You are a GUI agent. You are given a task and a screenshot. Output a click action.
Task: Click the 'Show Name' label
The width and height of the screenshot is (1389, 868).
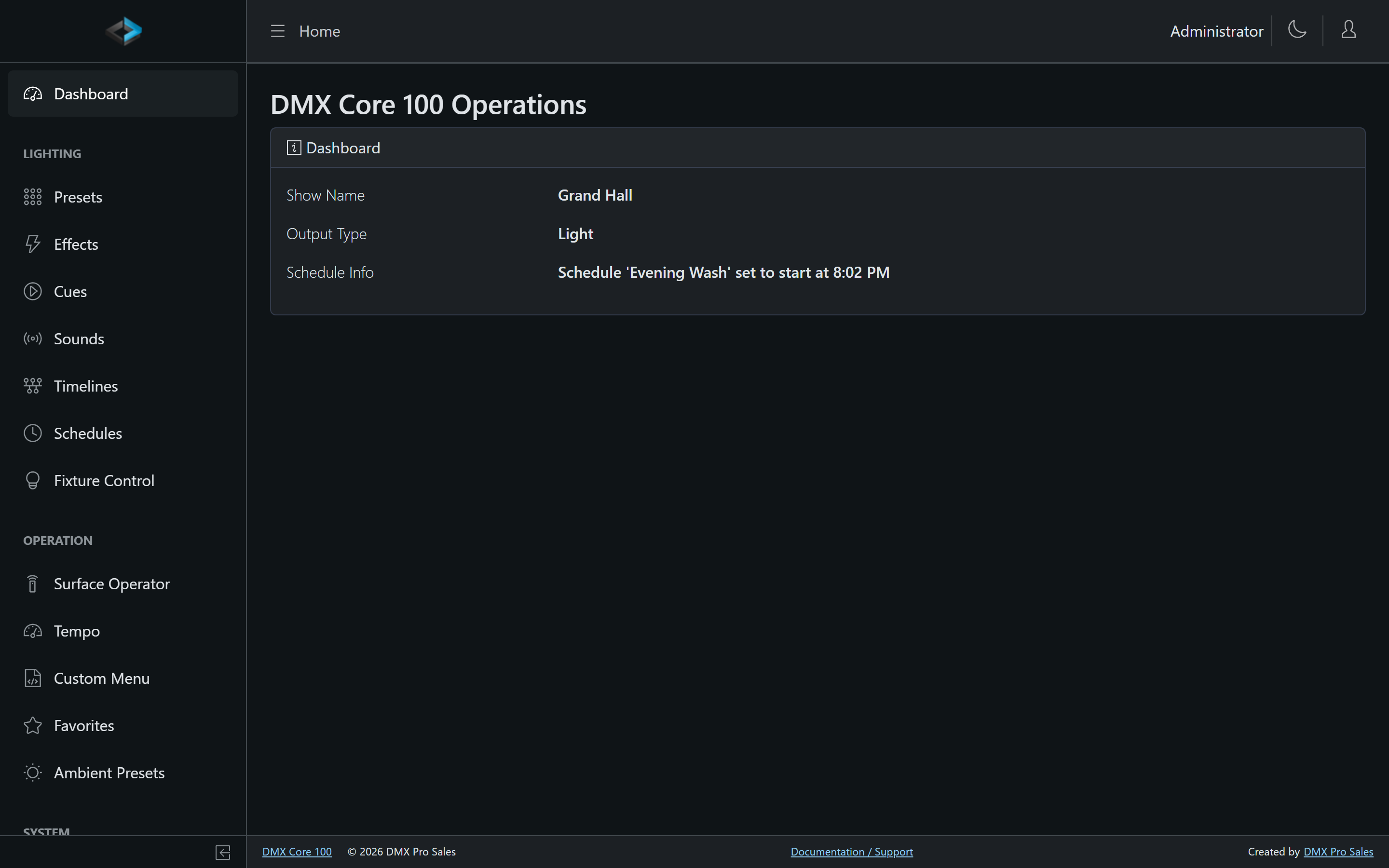[x=326, y=195]
